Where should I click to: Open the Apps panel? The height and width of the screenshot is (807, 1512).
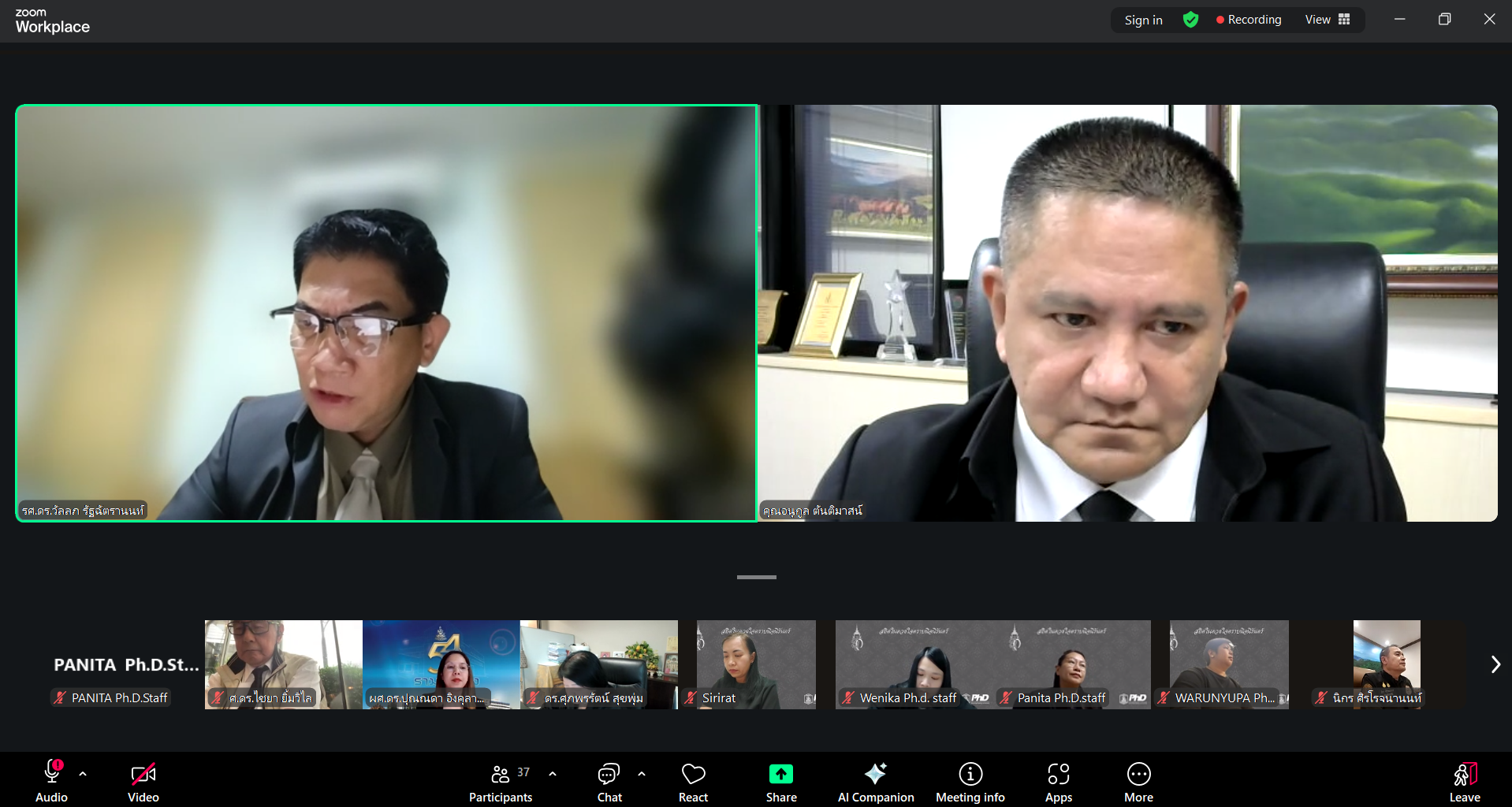[1058, 782]
